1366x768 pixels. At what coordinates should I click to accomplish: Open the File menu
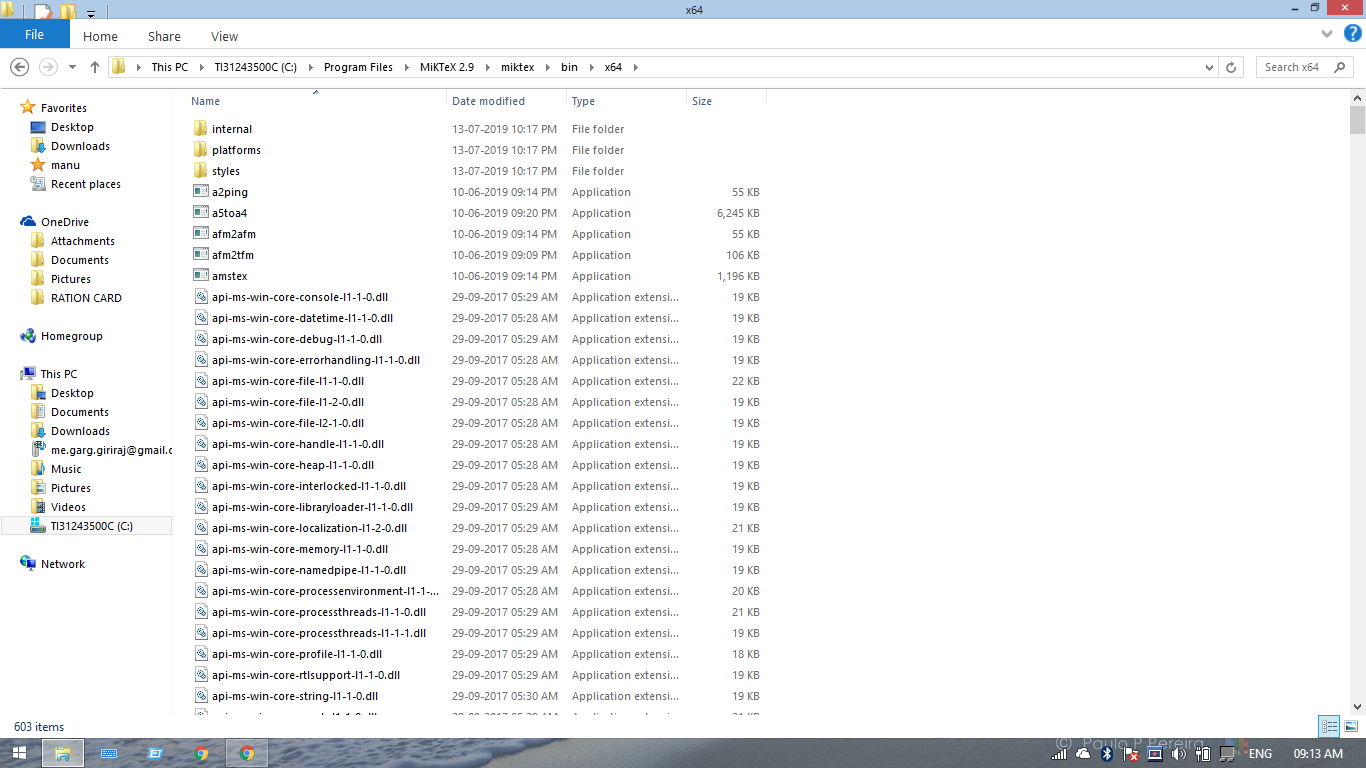click(34, 33)
